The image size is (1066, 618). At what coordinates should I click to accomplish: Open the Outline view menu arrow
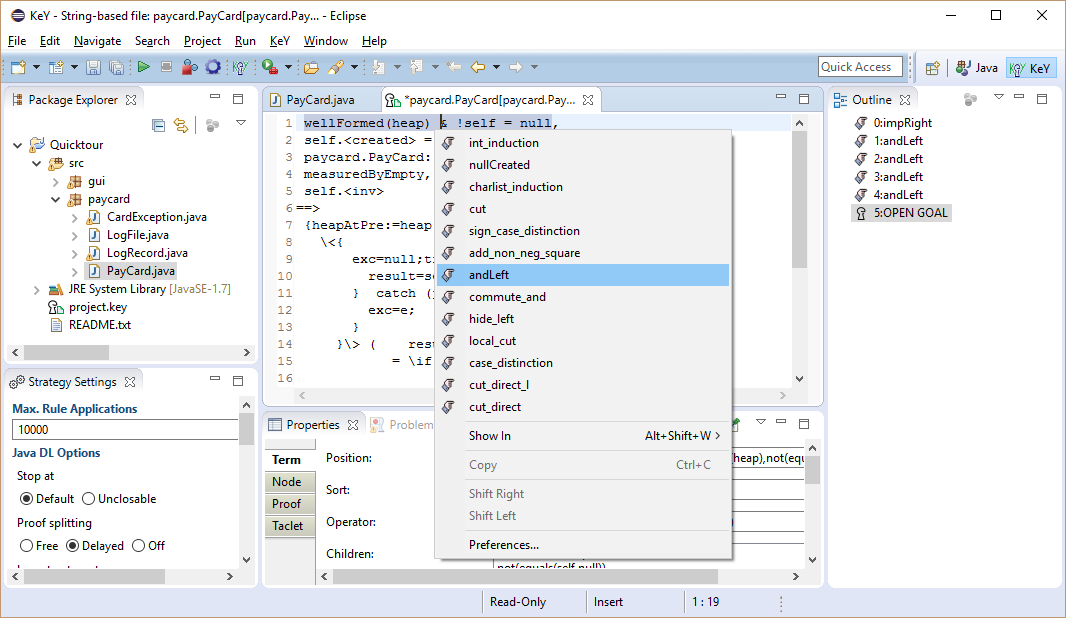(x=999, y=97)
